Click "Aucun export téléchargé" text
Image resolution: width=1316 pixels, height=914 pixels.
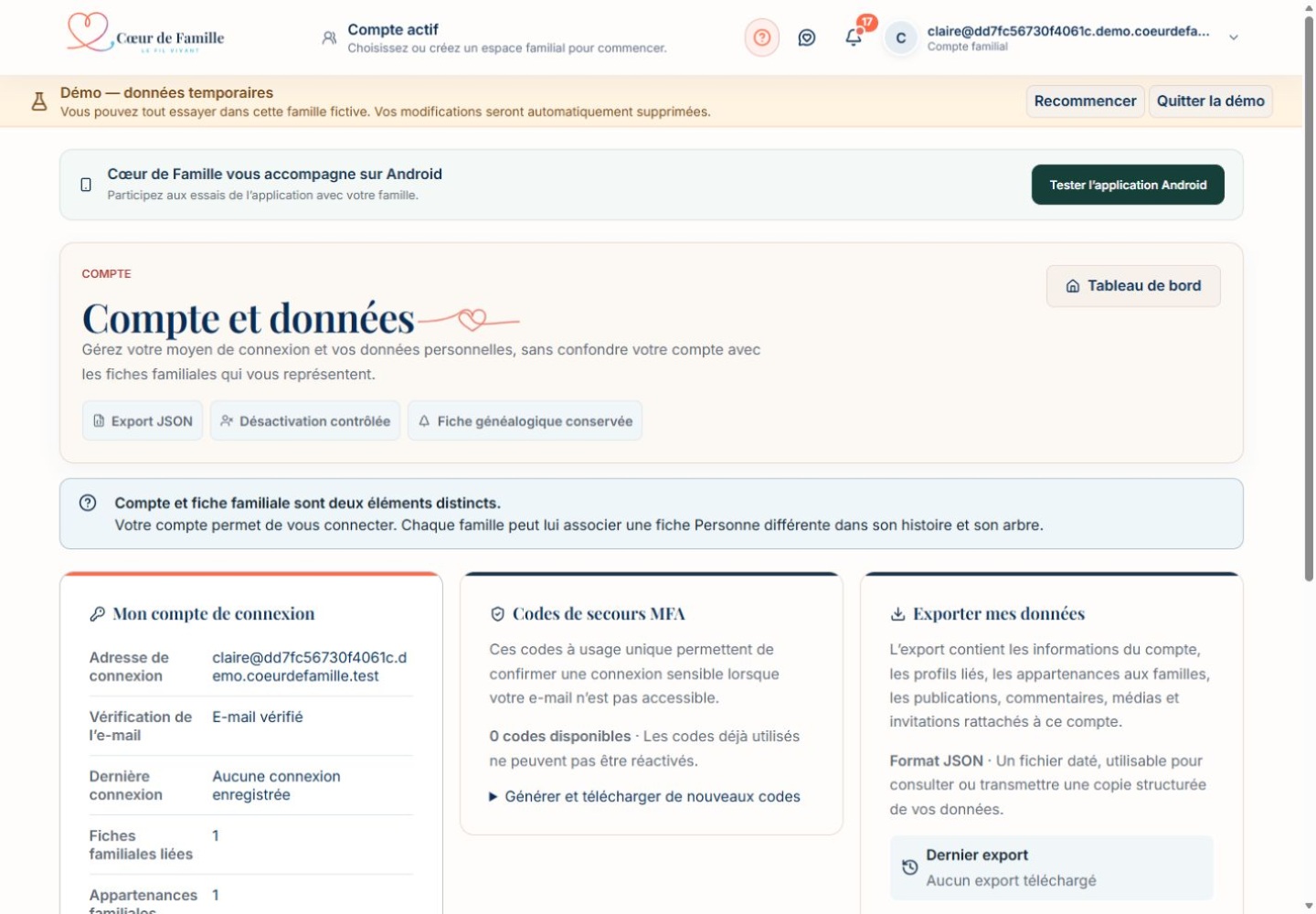(1011, 880)
